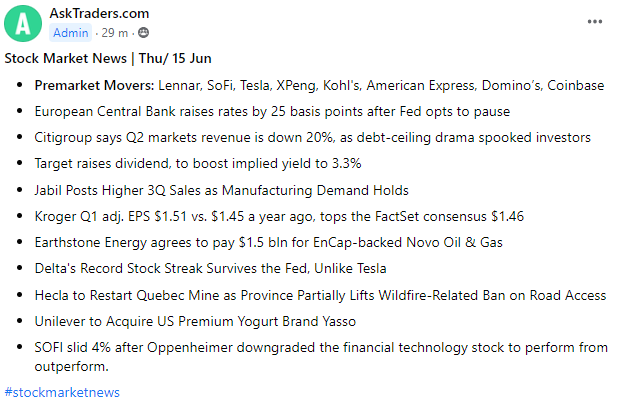Open the three-dot post options menu
The width and height of the screenshot is (623, 414).
click(x=595, y=21)
